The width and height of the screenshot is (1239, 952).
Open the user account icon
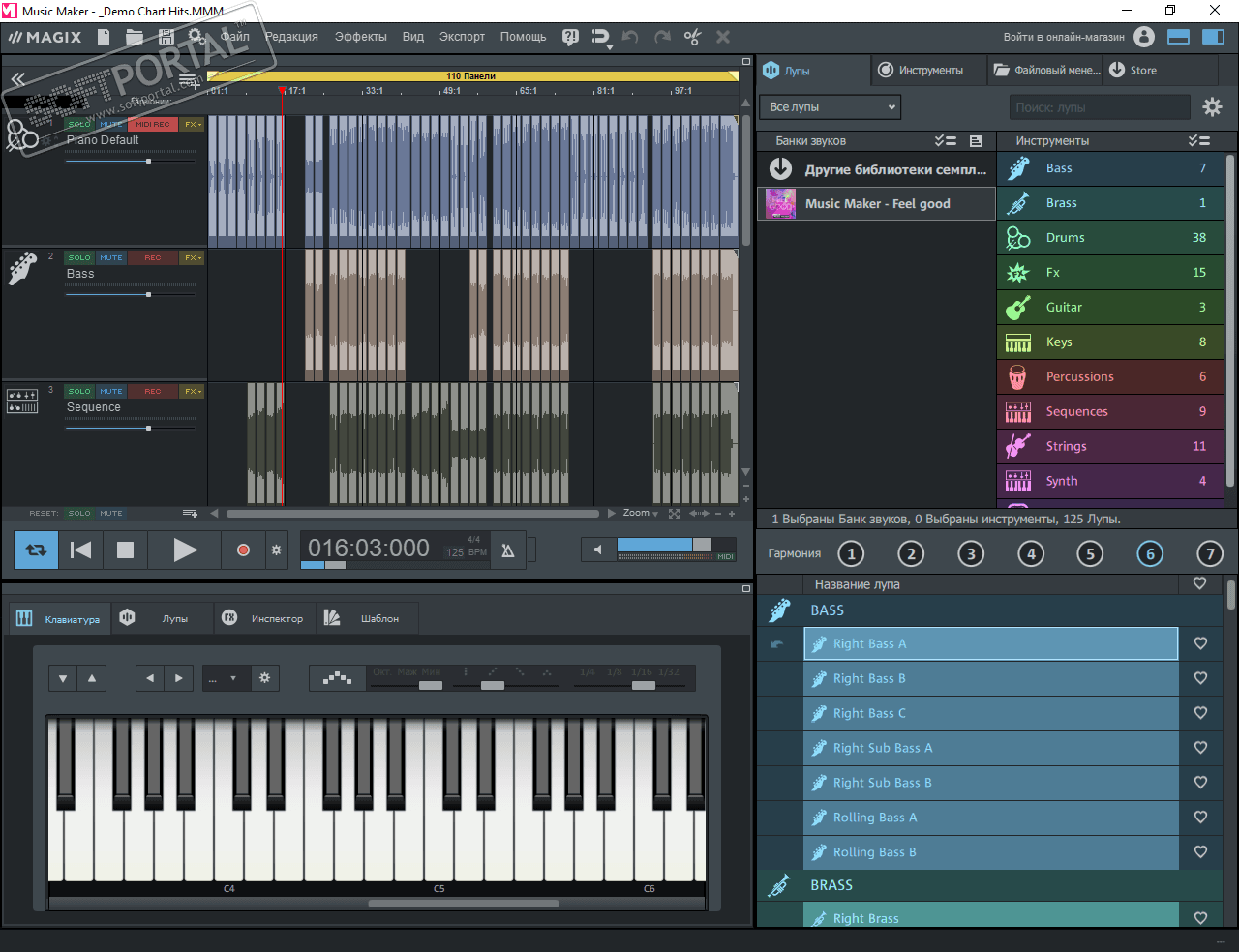click(1144, 37)
